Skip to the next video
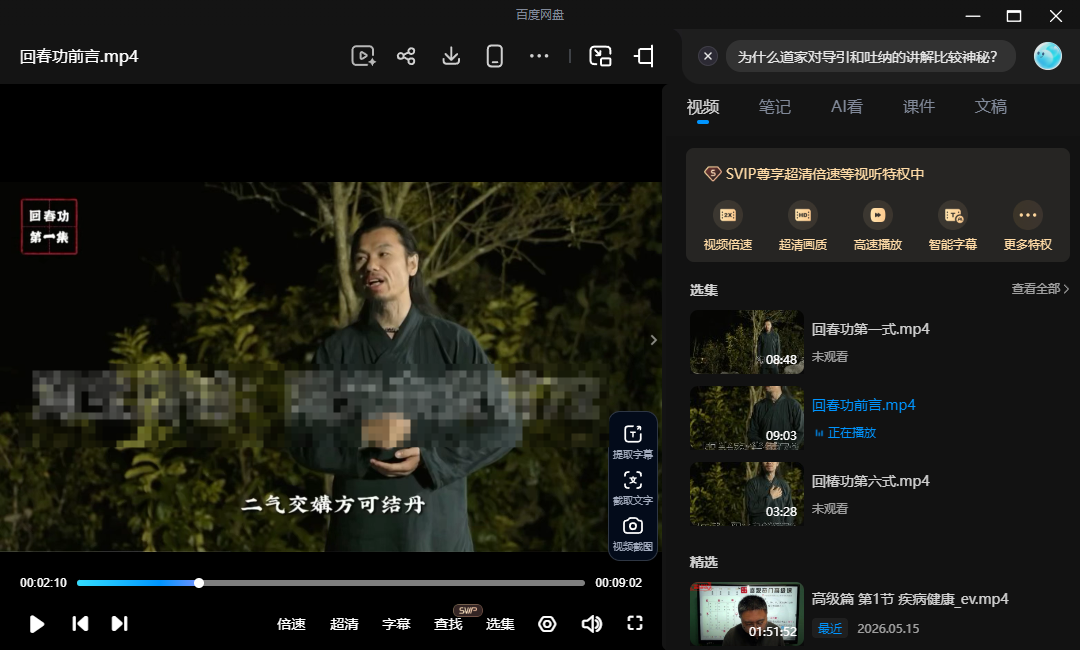 [x=119, y=624]
